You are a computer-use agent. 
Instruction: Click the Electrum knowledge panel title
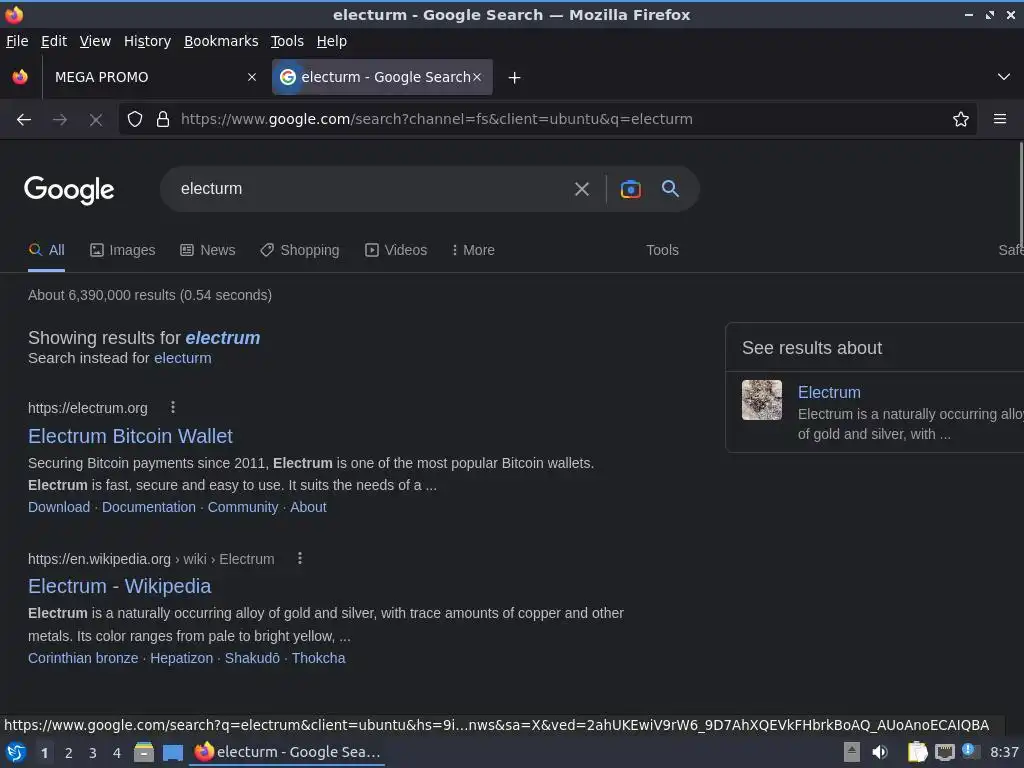click(x=829, y=392)
